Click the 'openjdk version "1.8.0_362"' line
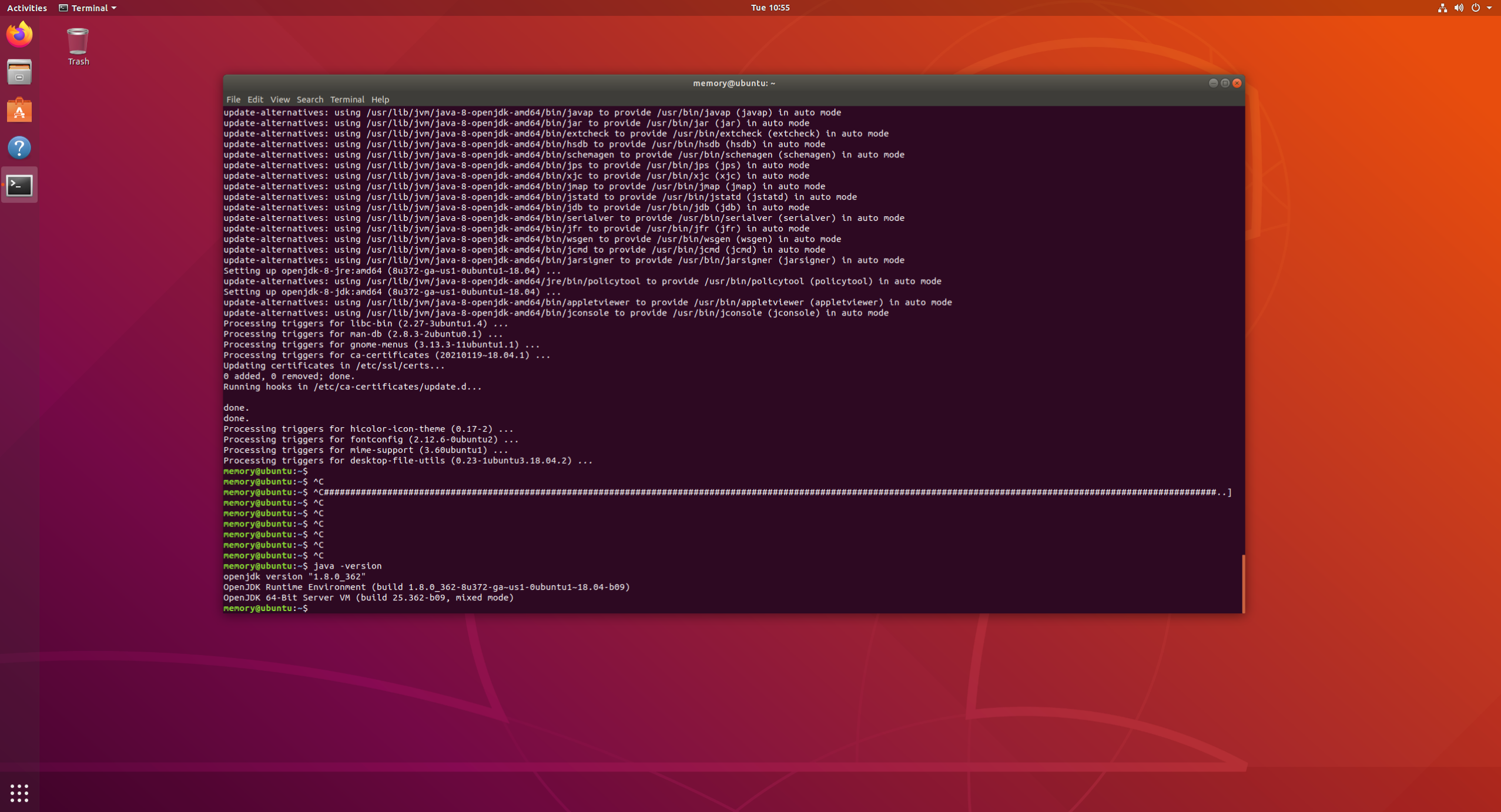 point(294,576)
